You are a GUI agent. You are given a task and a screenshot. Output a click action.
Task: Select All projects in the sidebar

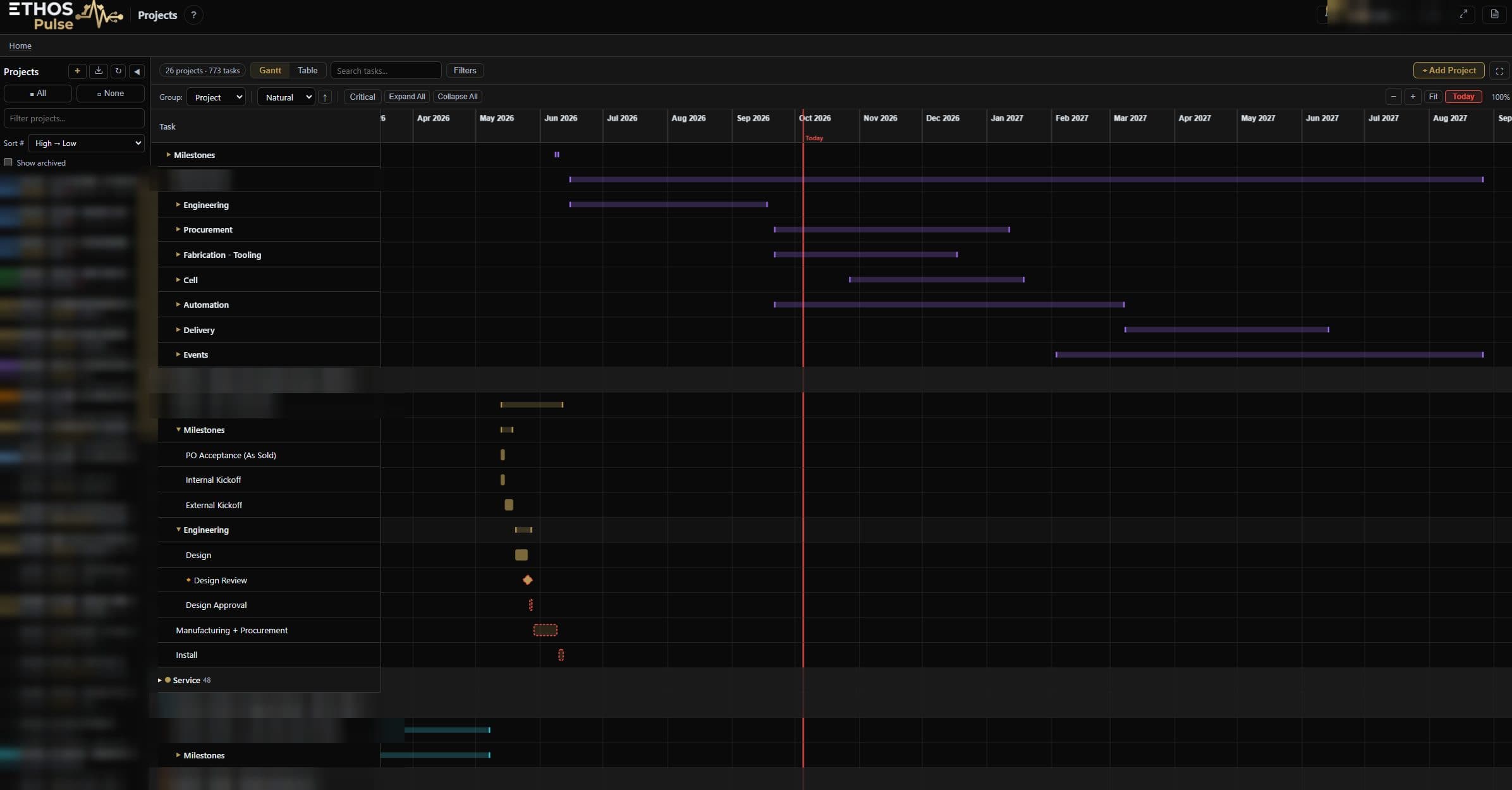38,93
